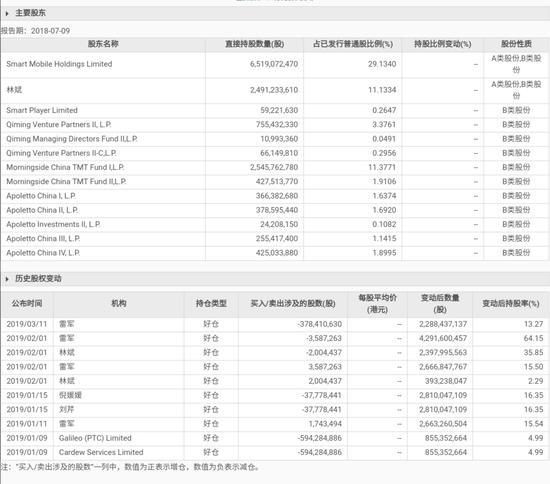Select the 报告期 2018-07-09 date text
Screen dimensions: 550x484
pos(51,31)
